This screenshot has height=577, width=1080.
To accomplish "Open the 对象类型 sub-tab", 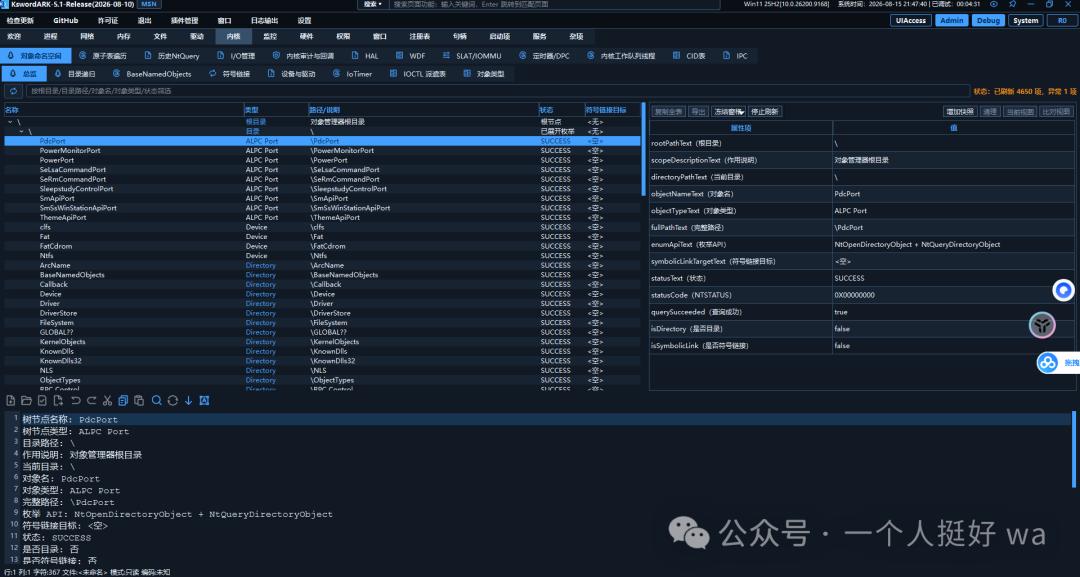I will pos(485,74).
